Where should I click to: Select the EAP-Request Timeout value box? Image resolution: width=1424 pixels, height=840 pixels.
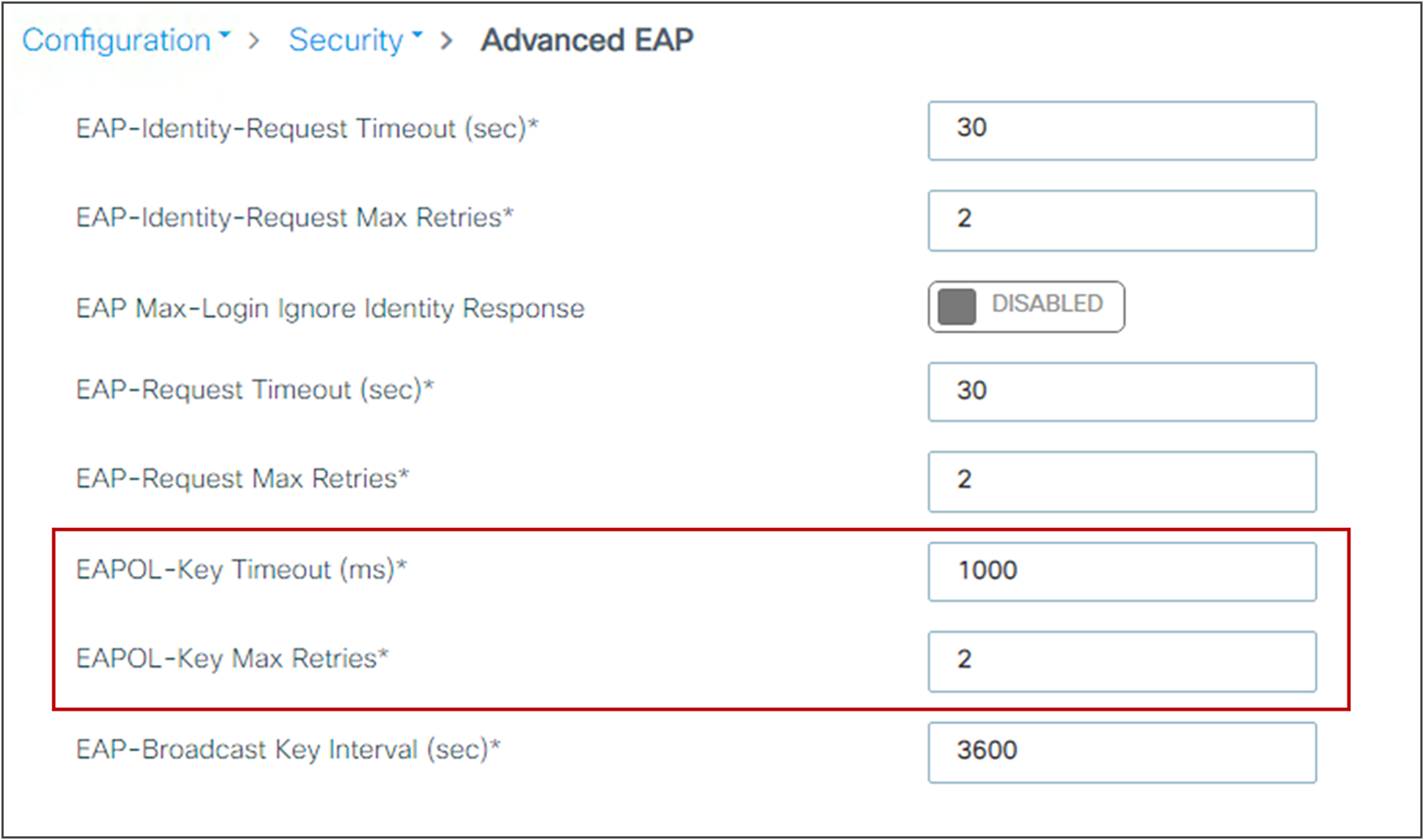[x=1122, y=391]
